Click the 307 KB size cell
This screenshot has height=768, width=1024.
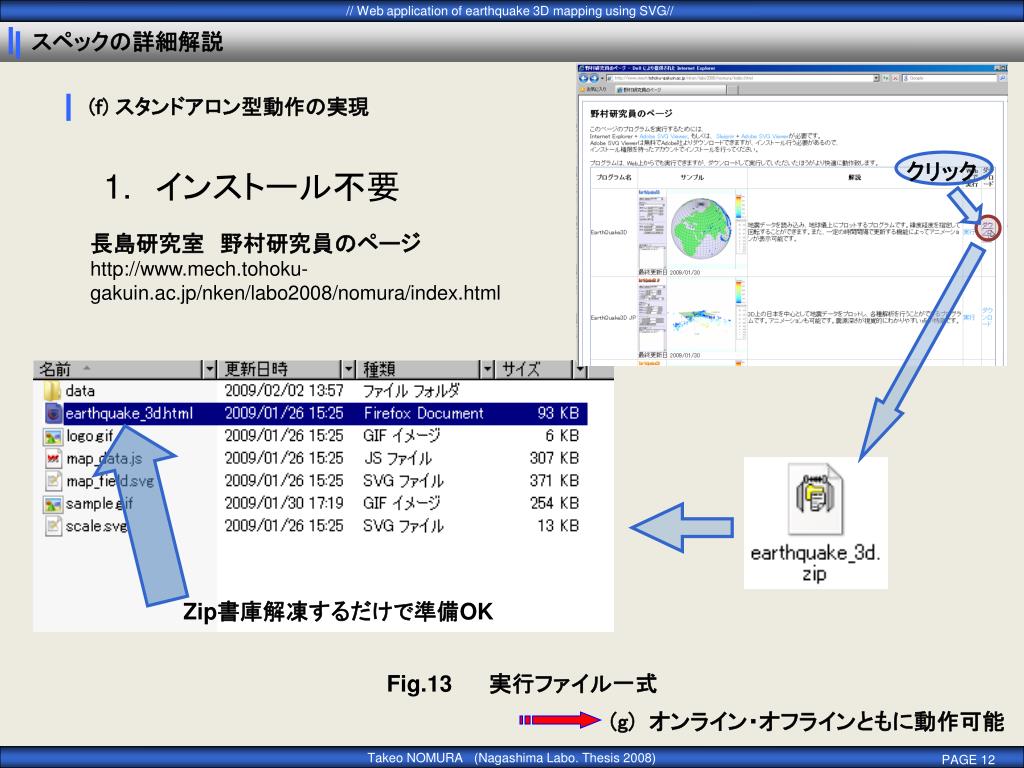[554, 458]
